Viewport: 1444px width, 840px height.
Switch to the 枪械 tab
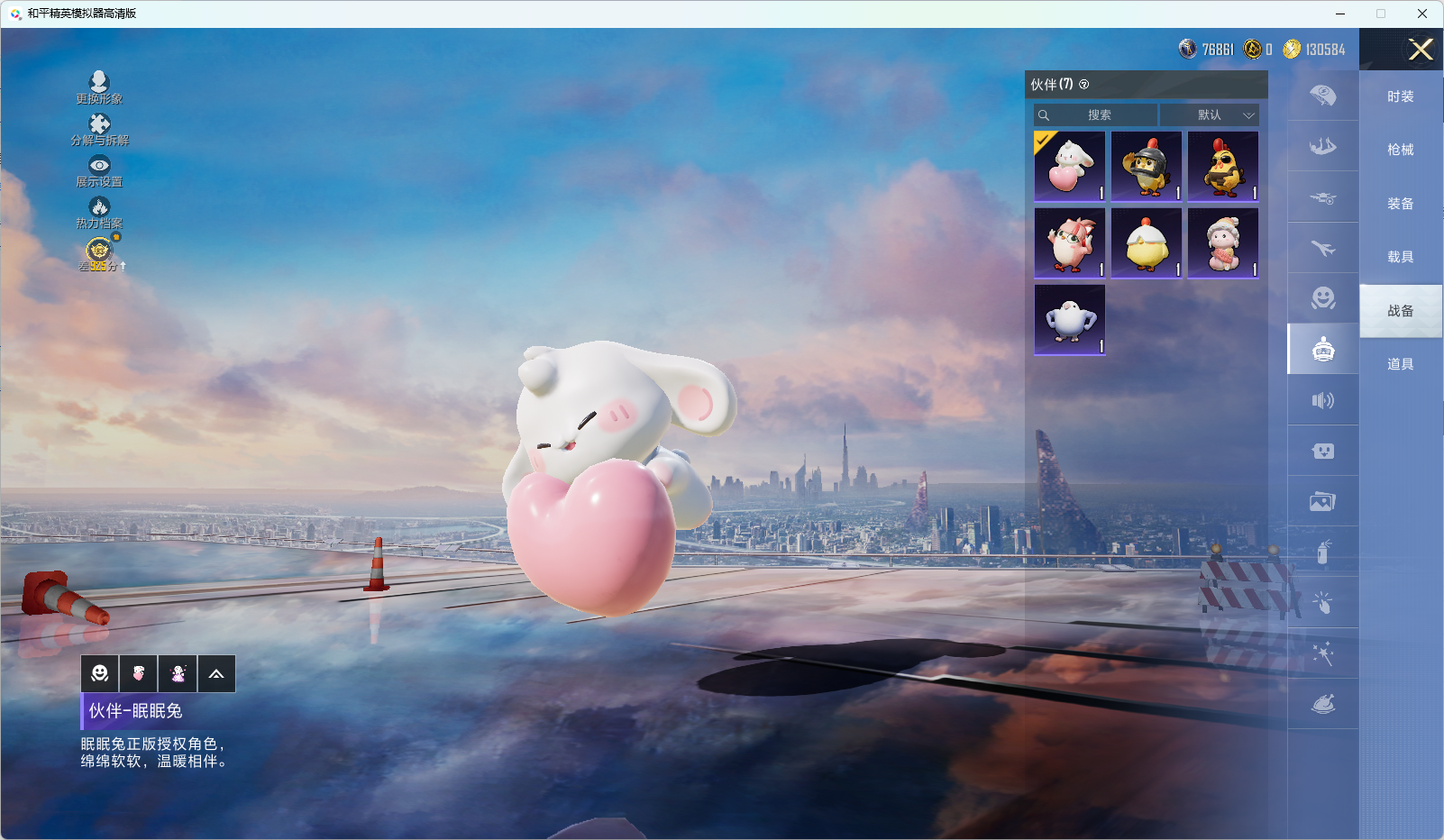[1401, 150]
